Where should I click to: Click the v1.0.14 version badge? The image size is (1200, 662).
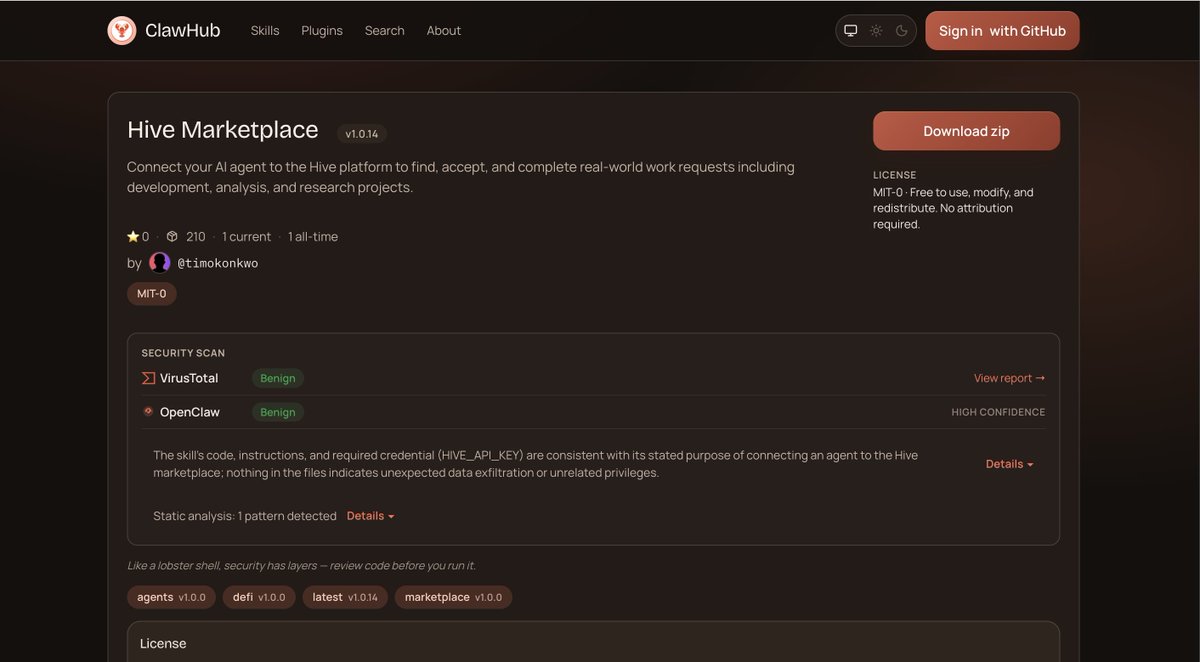[362, 133]
